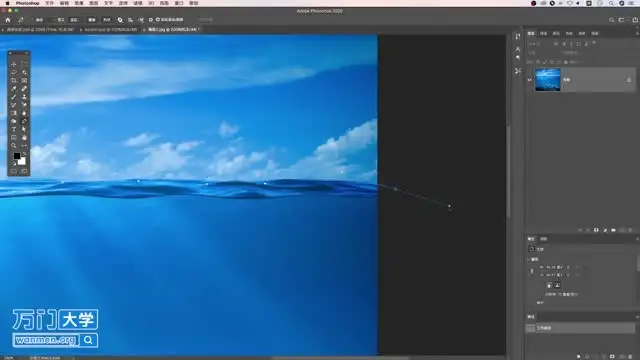Screen dimensions: 640x360
Task: Click the 蒙版 (Mask) button in options bar
Action: coord(92,20)
